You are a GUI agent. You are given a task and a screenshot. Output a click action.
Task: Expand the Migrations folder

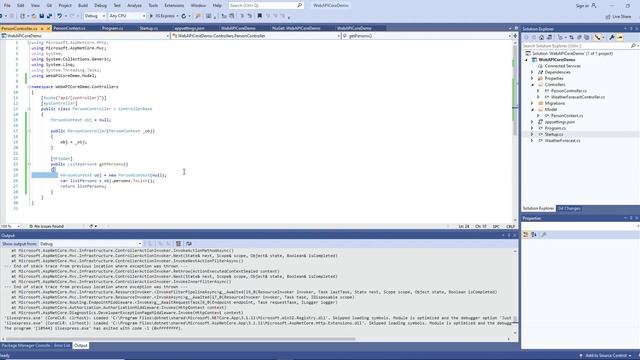532,103
